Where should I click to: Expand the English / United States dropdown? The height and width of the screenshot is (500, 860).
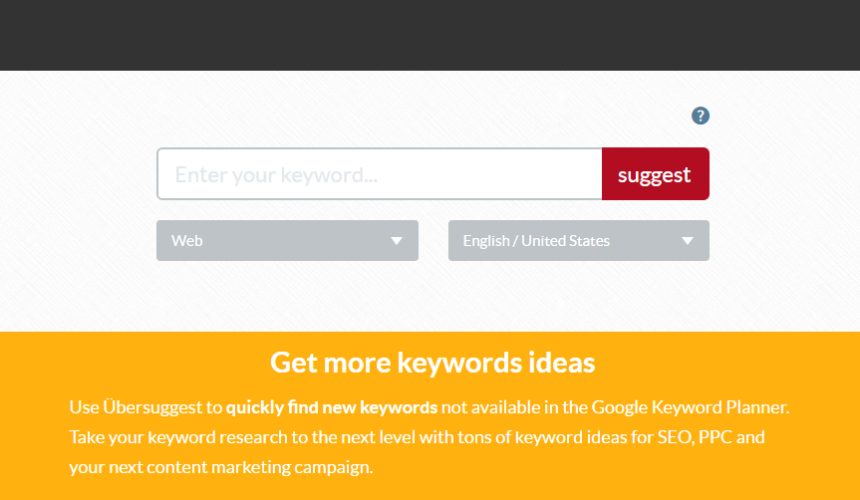(x=579, y=241)
